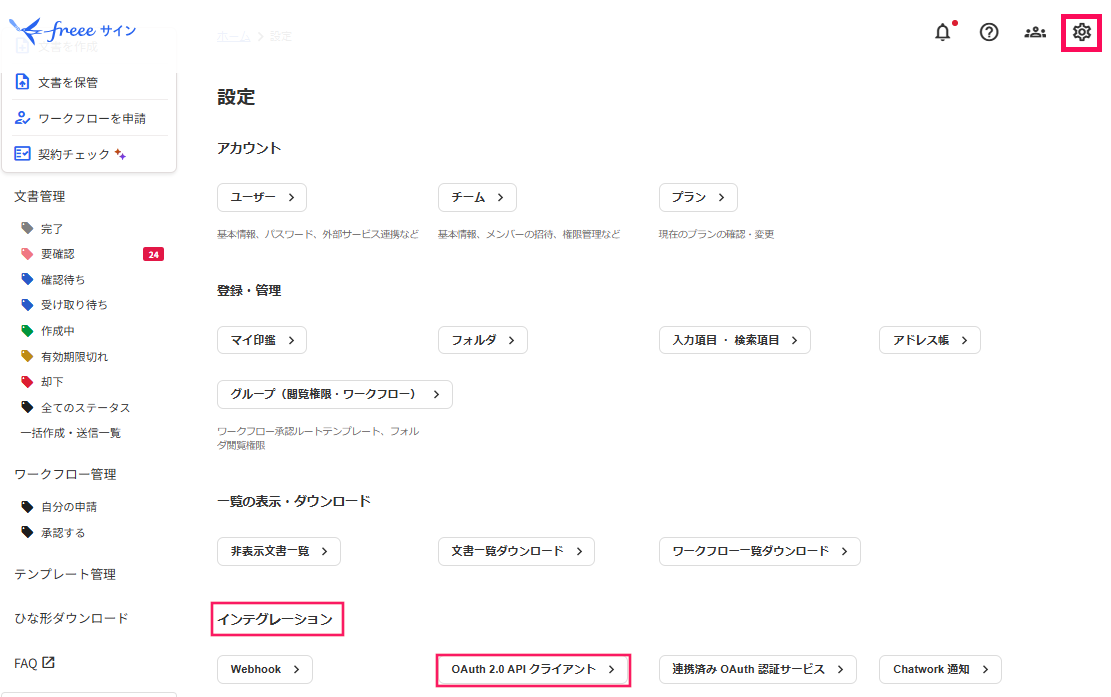Click the blue tag icon for 受け取り待ち
Viewport: 1111px width, 697px height.
point(27,305)
